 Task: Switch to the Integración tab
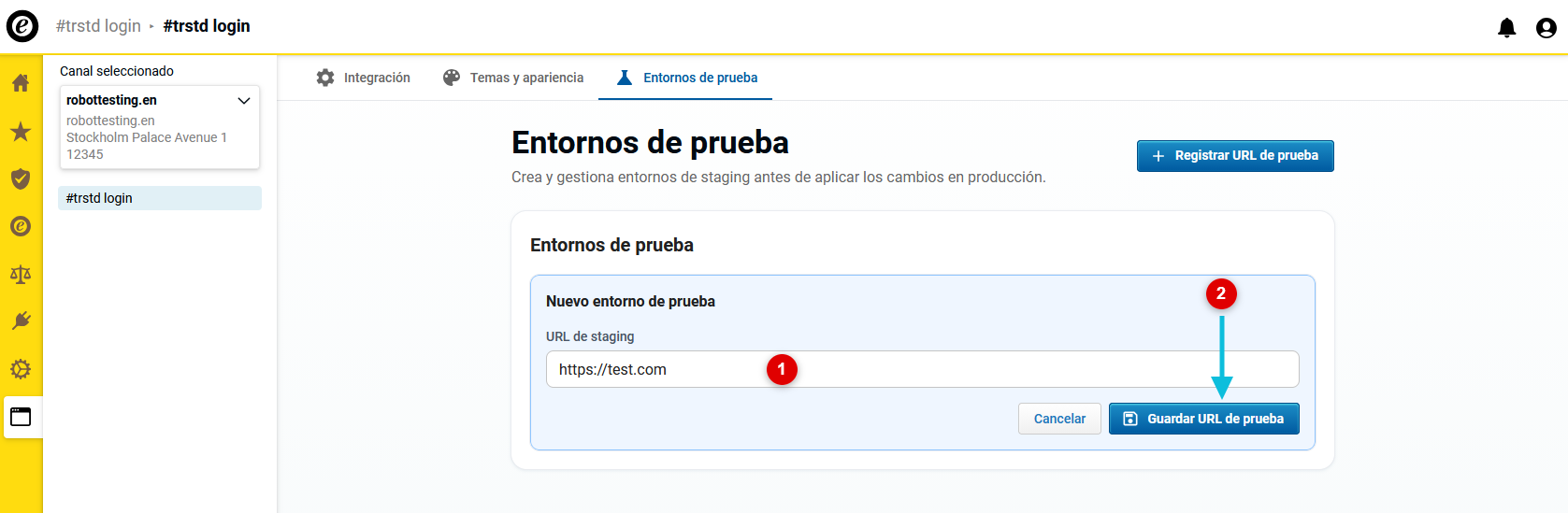363,78
